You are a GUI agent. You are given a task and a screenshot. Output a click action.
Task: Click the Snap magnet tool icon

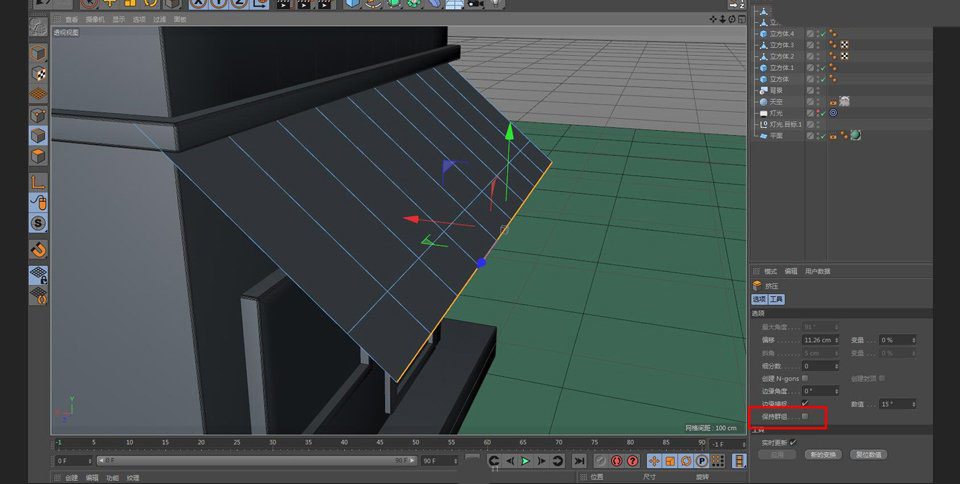pos(37,249)
